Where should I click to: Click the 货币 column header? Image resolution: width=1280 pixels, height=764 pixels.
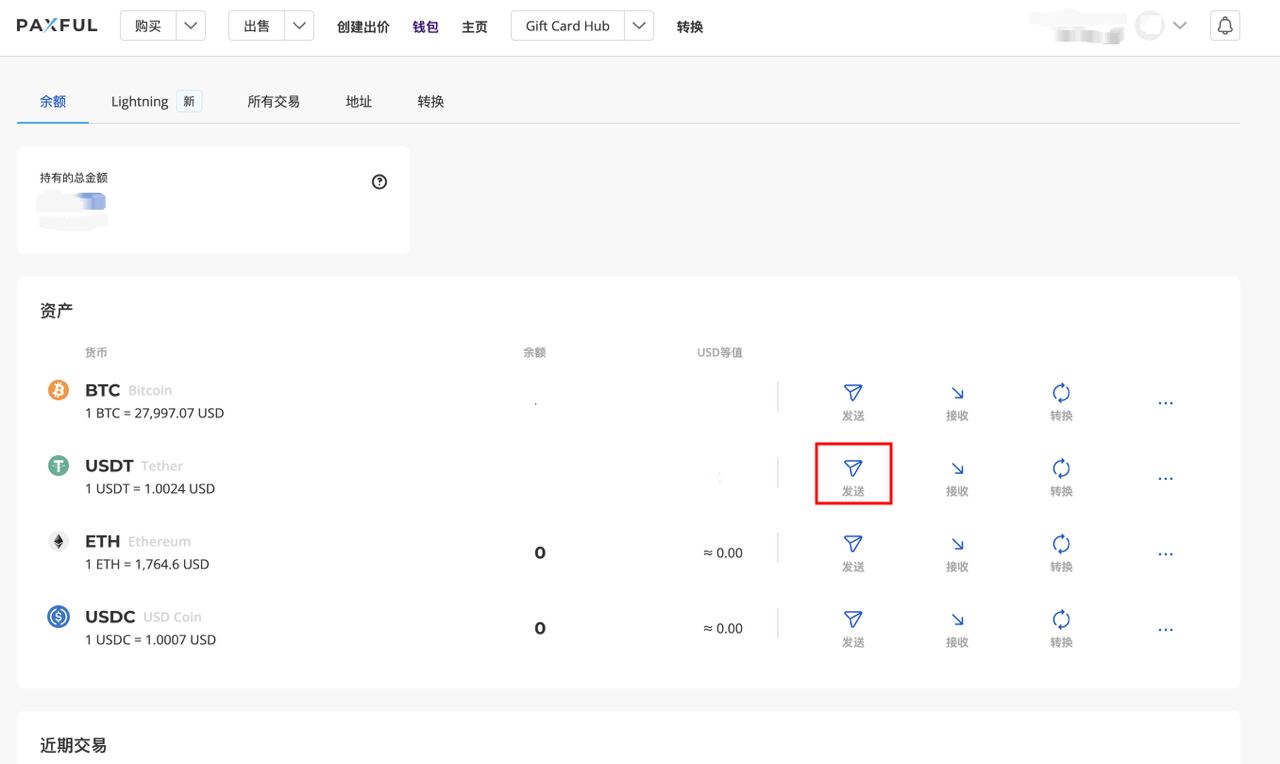tap(96, 353)
